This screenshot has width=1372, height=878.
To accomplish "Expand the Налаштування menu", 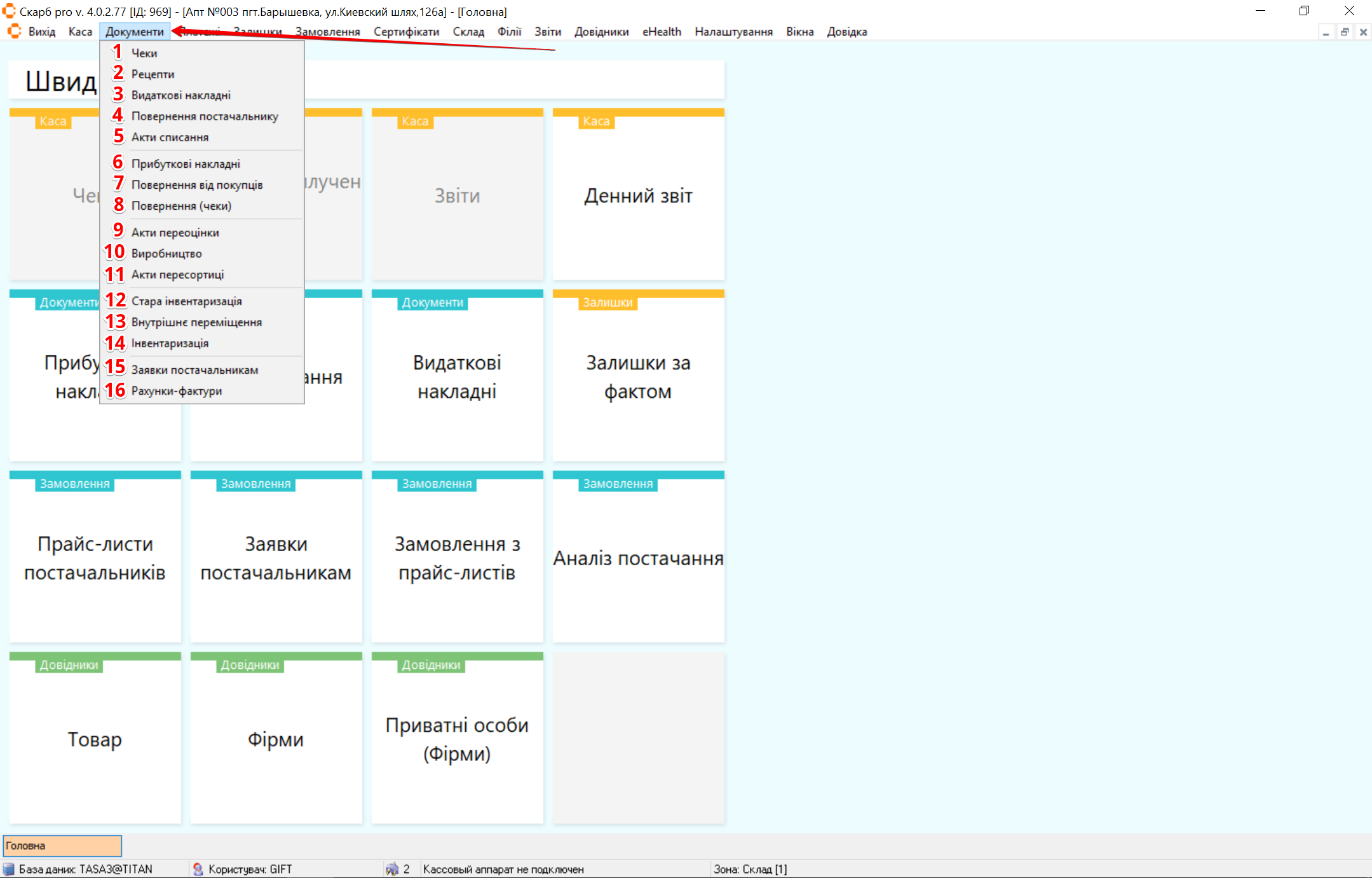I will pos(733,32).
